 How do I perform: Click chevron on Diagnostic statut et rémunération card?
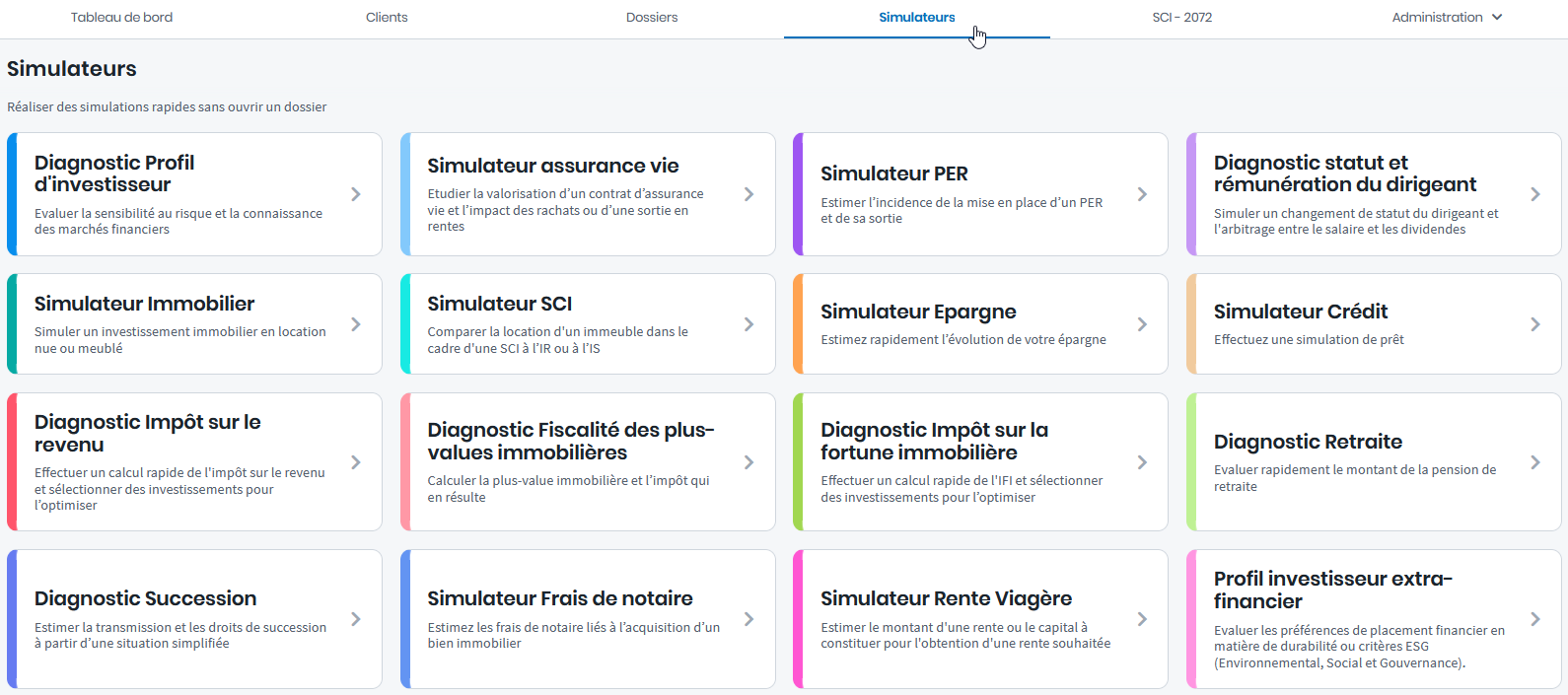coord(1535,194)
